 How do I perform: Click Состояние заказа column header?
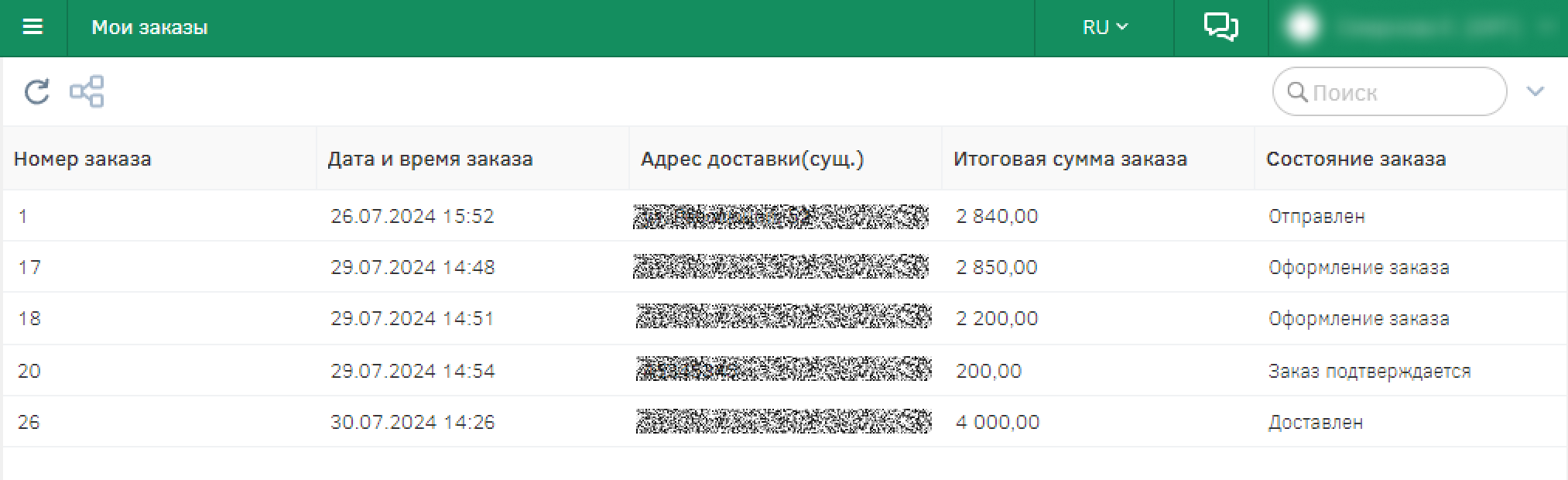(x=1356, y=159)
